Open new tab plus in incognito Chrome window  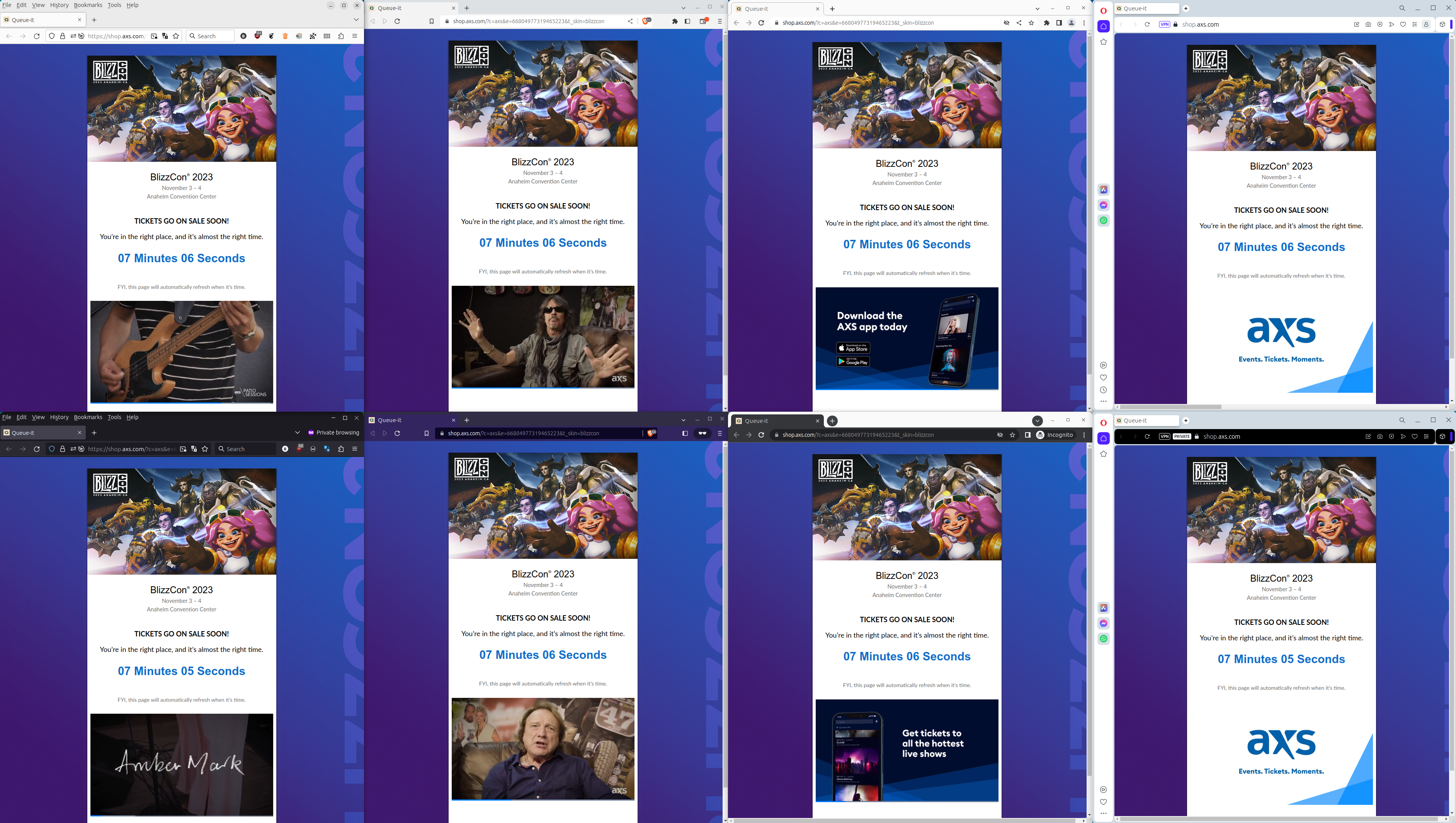pos(832,421)
